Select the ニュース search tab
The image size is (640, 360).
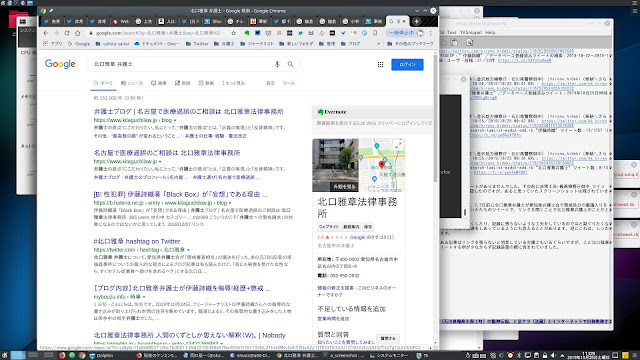pyautogui.click(x=132, y=83)
